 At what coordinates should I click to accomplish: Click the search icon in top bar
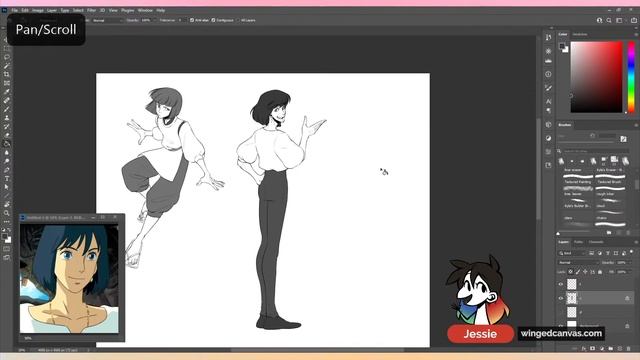coord(609,20)
